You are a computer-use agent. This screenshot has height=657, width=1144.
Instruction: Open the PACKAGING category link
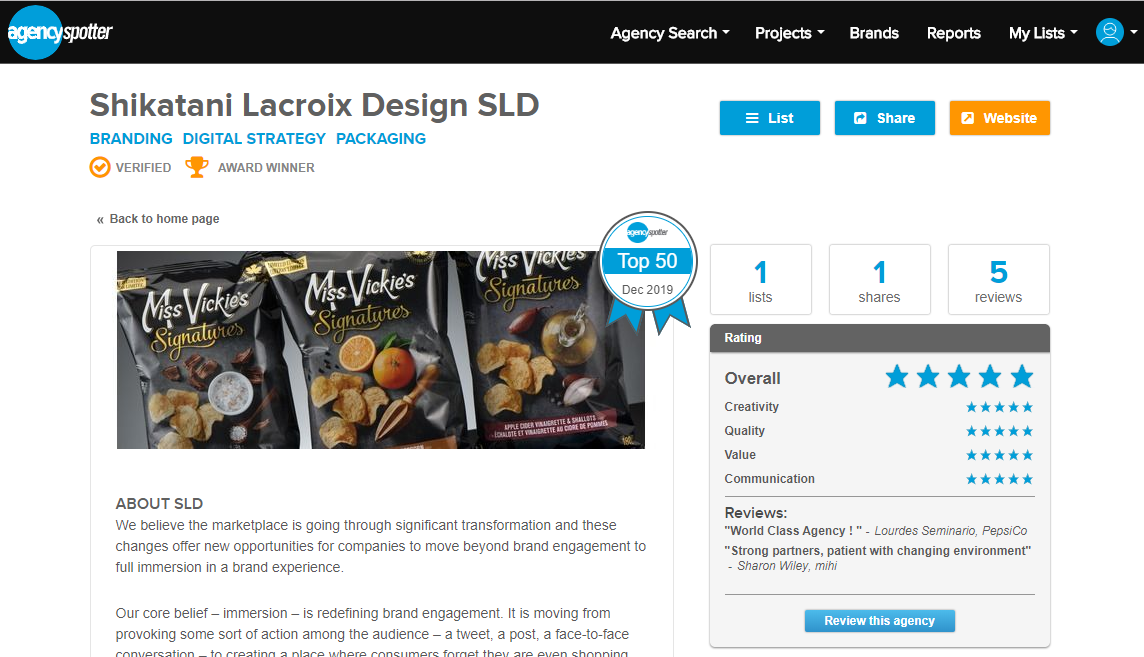click(x=381, y=139)
